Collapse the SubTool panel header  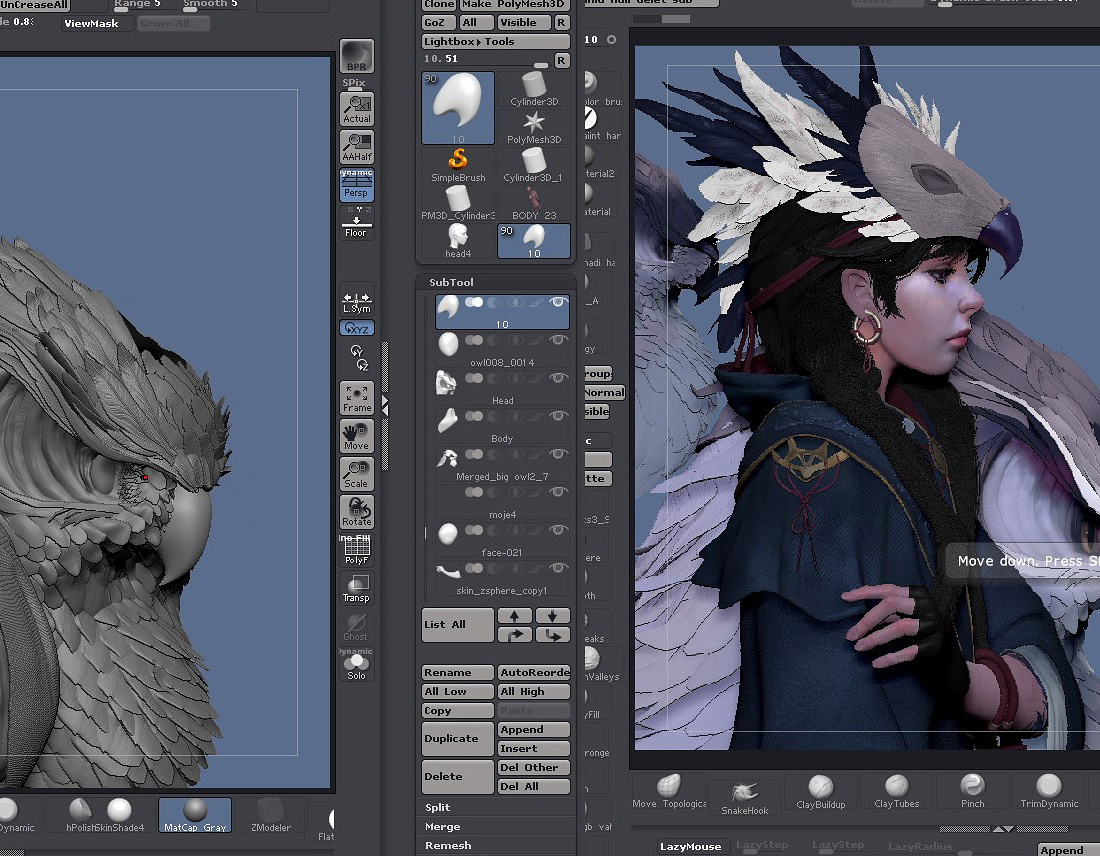coord(451,282)
